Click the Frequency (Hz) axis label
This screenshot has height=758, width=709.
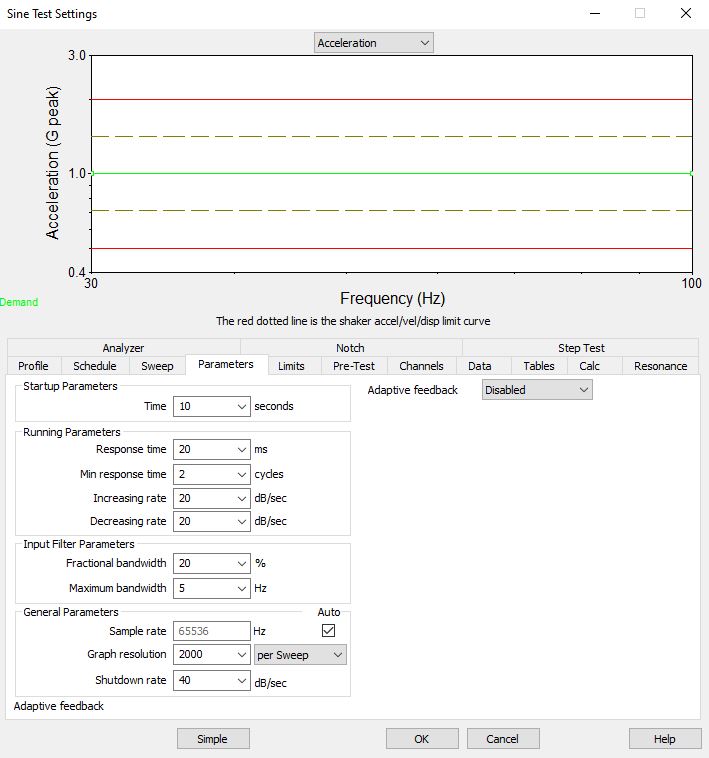[x=392, y=298]
